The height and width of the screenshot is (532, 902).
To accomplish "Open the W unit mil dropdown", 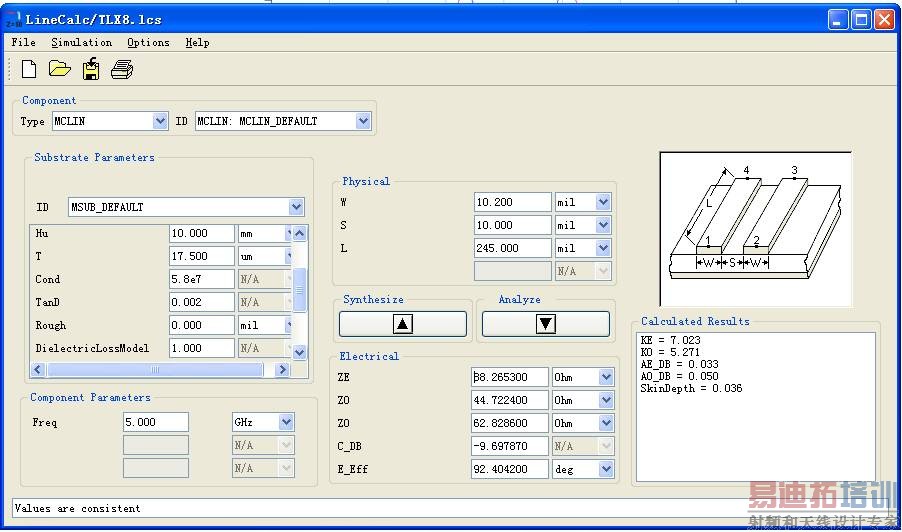I will pyautogui.click(x=603, y=202).
